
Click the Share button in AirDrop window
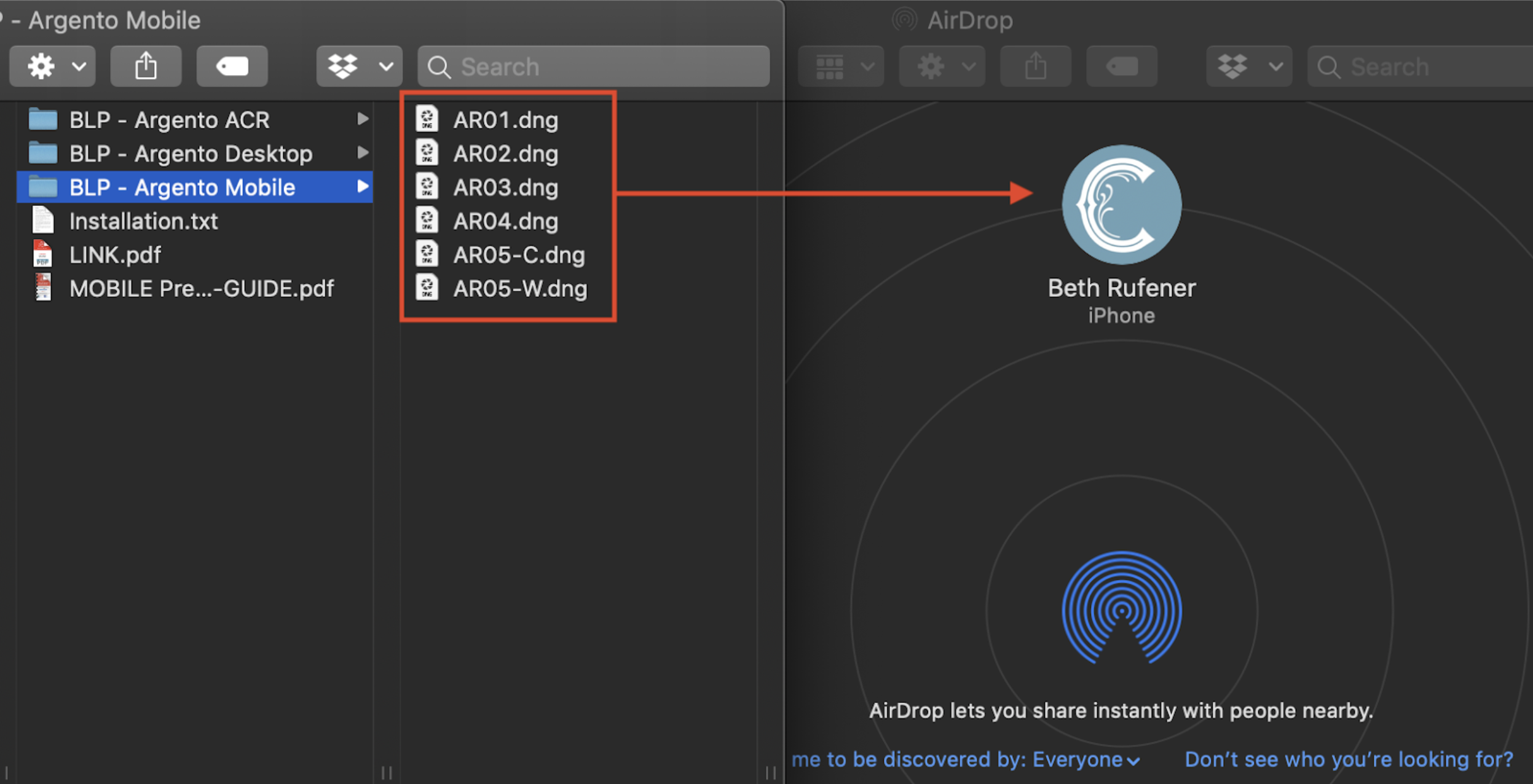pyautogui.click(x=1036, y=66)
